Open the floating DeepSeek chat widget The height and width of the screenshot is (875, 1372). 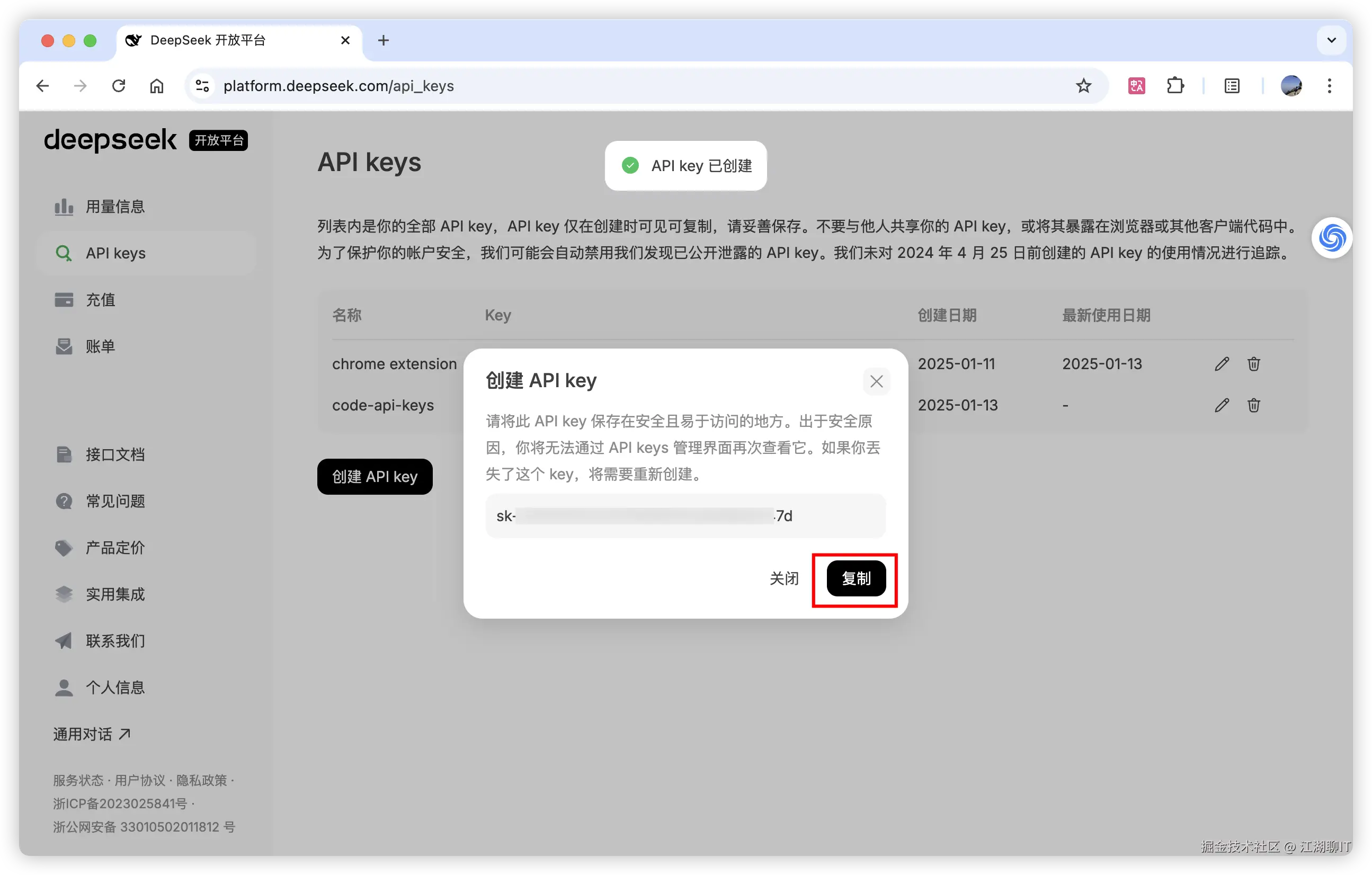coord(1332,237)
